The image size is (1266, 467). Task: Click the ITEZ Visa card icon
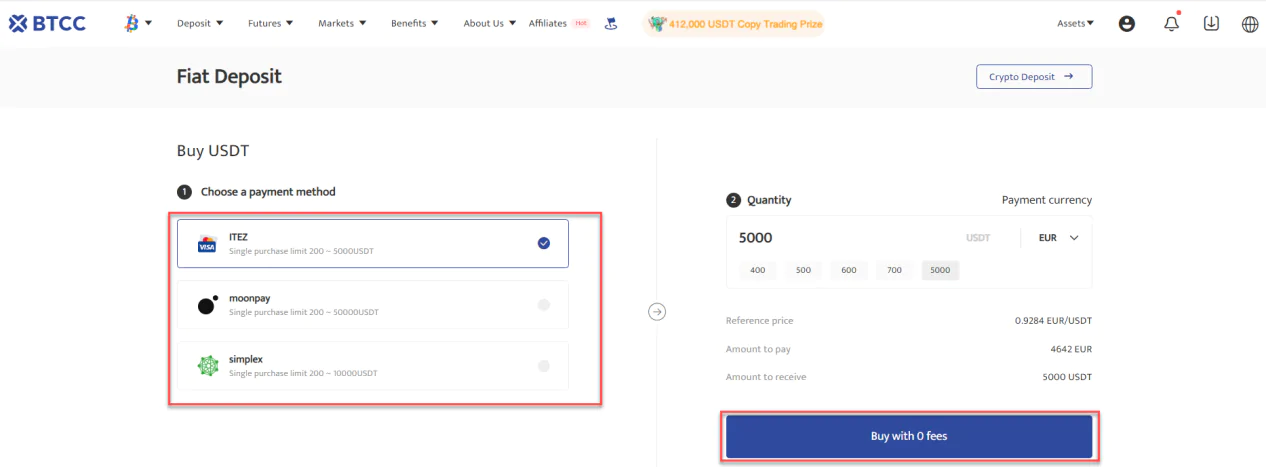(207, 244)
